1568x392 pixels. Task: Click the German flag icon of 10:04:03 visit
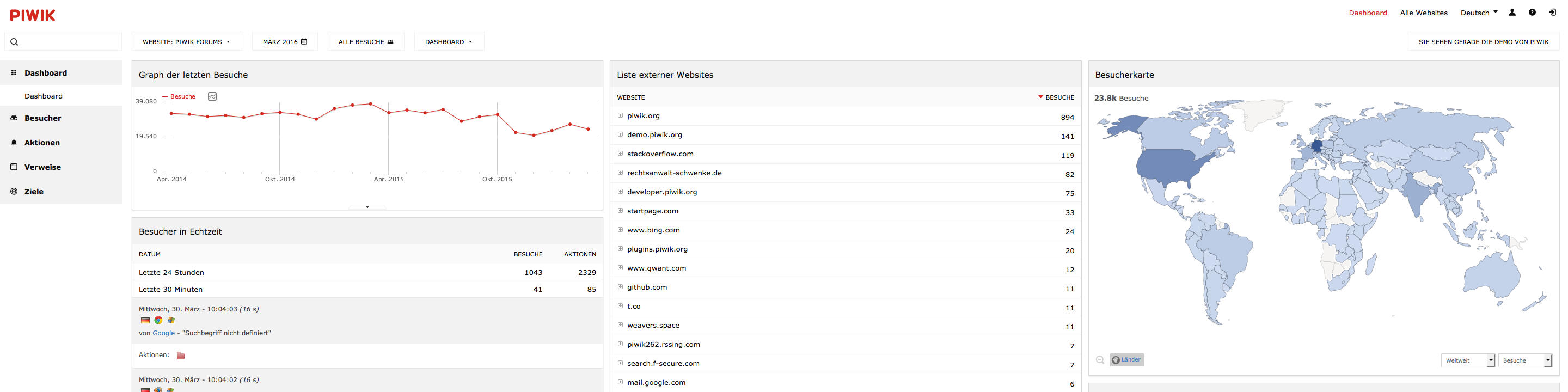tap(145, 320)
